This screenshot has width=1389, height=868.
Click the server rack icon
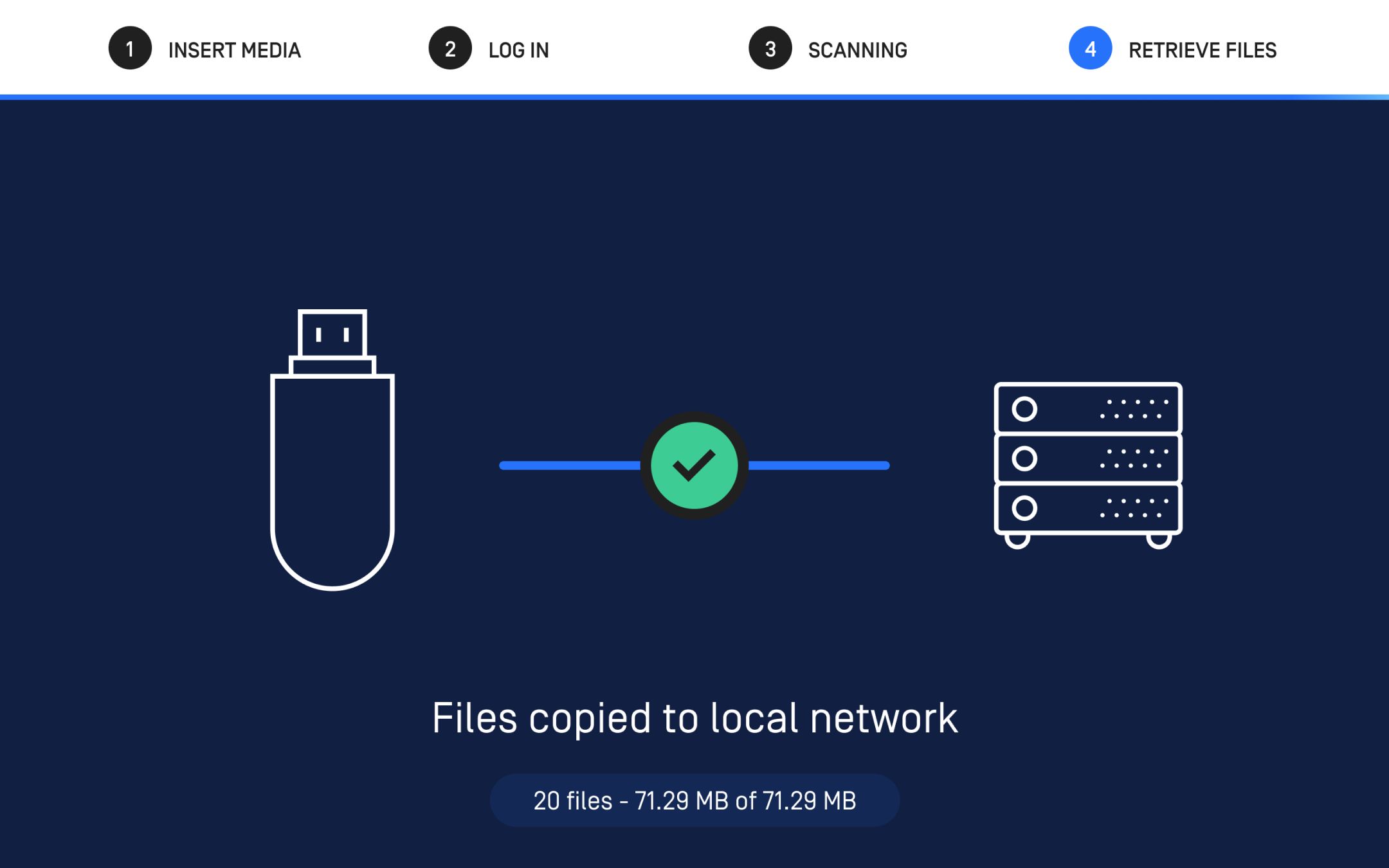click(x=1087, y=464)
